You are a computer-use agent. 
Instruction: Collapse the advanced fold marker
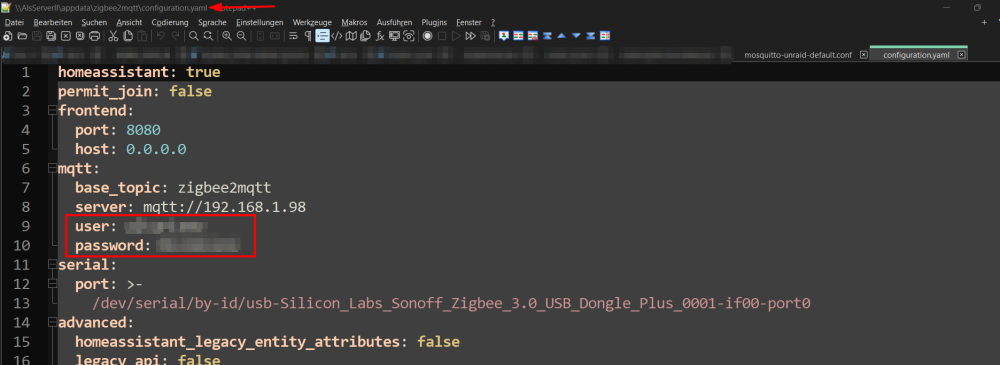52,322
